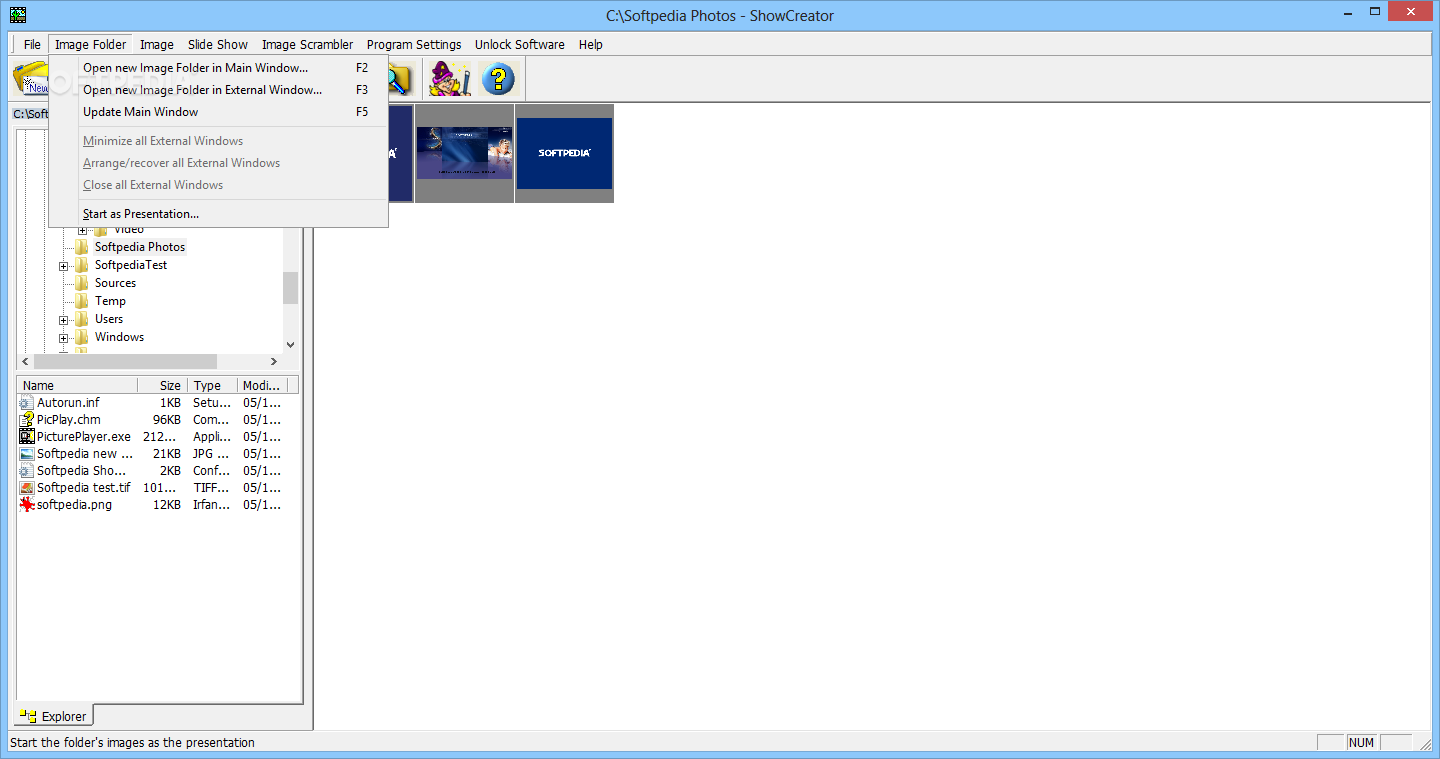Click the NUM status bar indicator
Screen dimensions: 1440x759
[x=1362, y=742]
